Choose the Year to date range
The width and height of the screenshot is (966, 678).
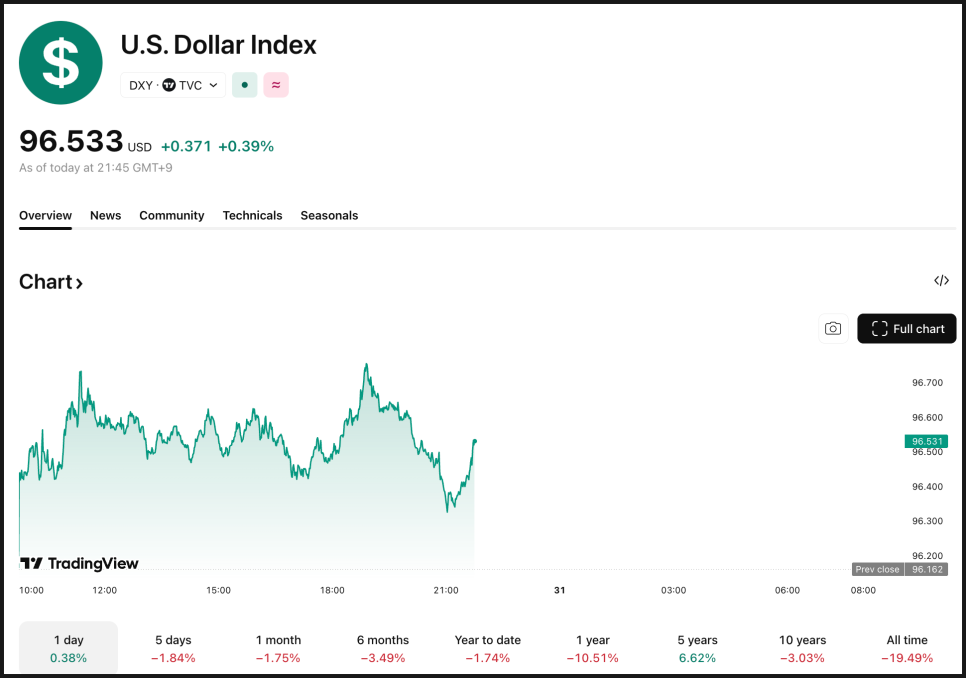coord(487,648)
